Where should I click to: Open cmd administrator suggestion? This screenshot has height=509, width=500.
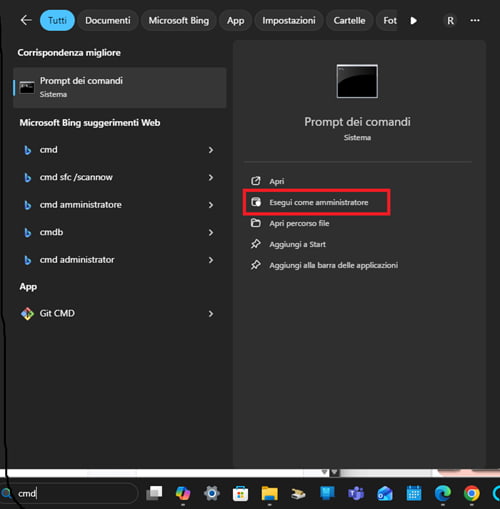tap(77, 259)
